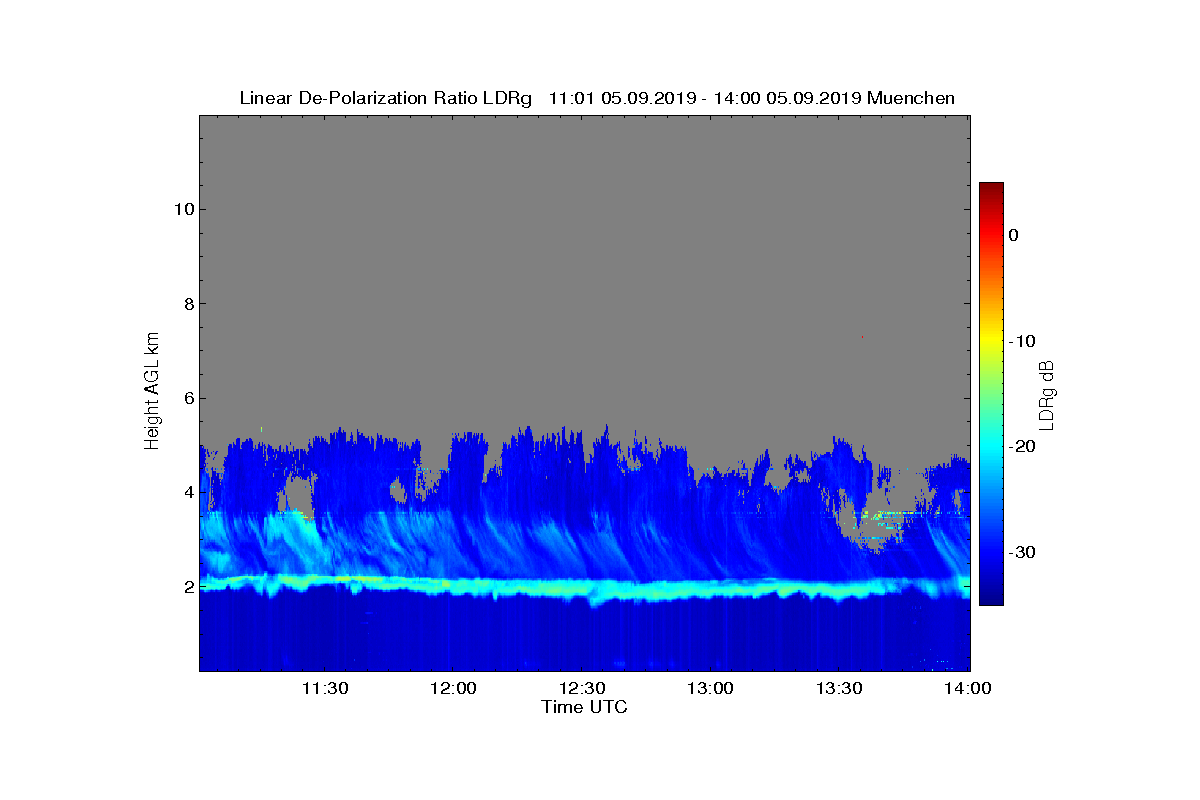Click the plot title 'Linear De-Polarization Ratio LDRg'
The image size is (1200, 800).
[386, 98]
